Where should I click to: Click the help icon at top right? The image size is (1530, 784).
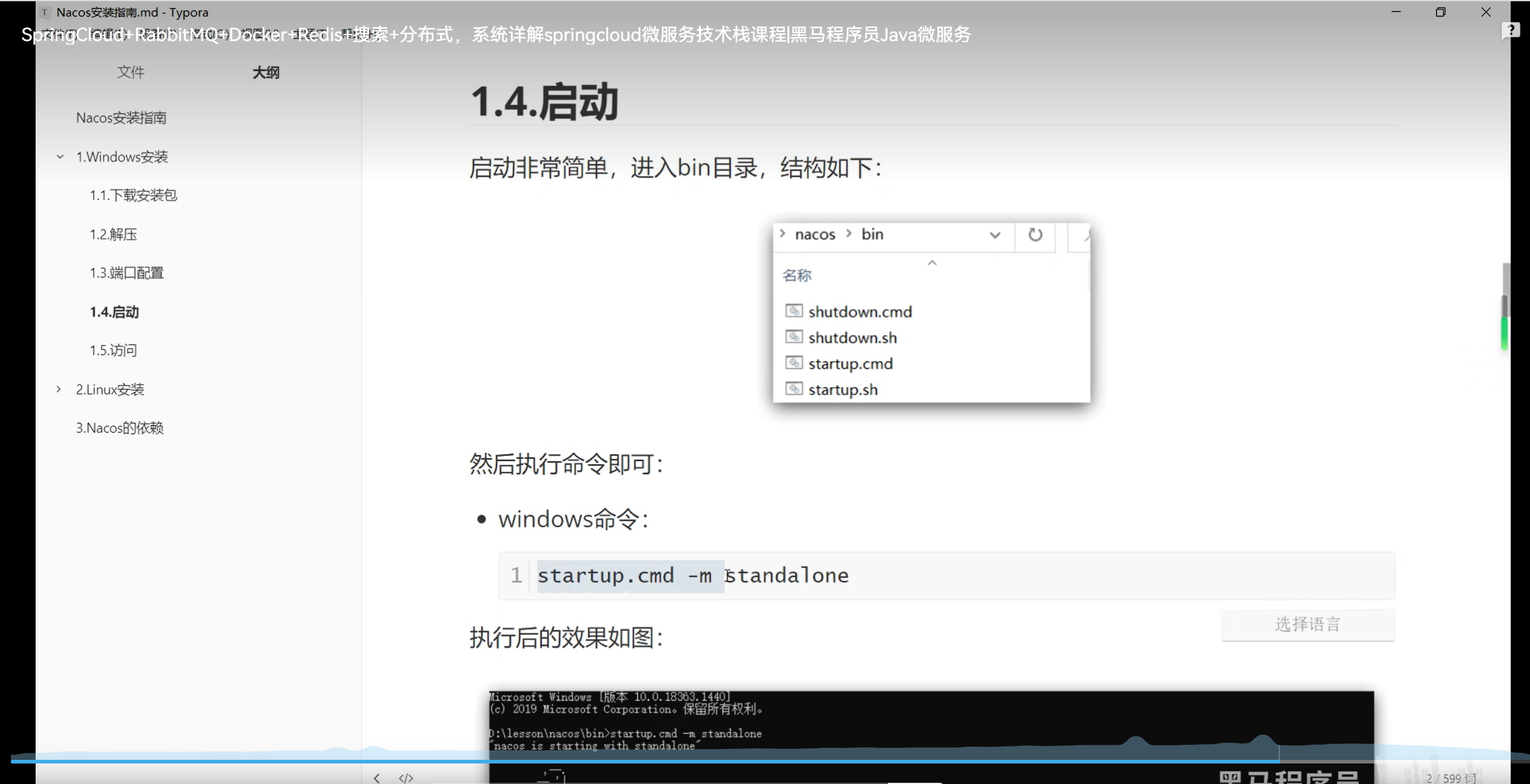coord(1510,30)
